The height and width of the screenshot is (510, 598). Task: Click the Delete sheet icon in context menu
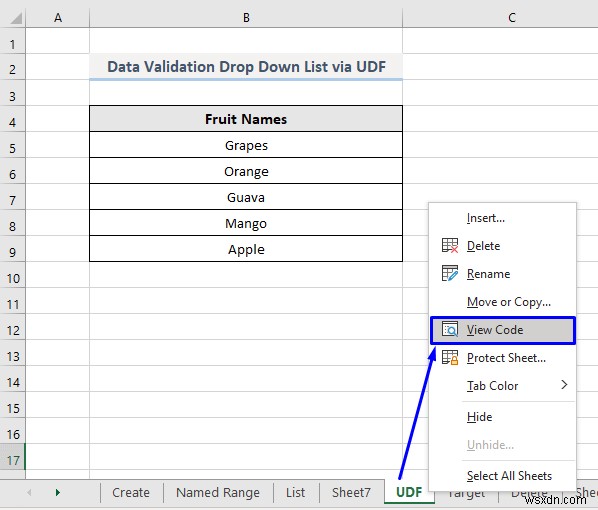(450, 245)
